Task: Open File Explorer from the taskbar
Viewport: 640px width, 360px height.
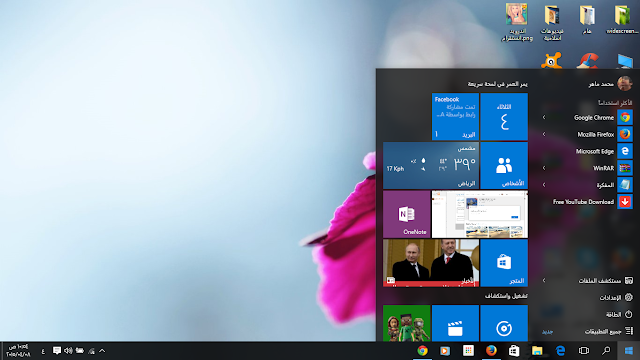Action: coord(537,351)
